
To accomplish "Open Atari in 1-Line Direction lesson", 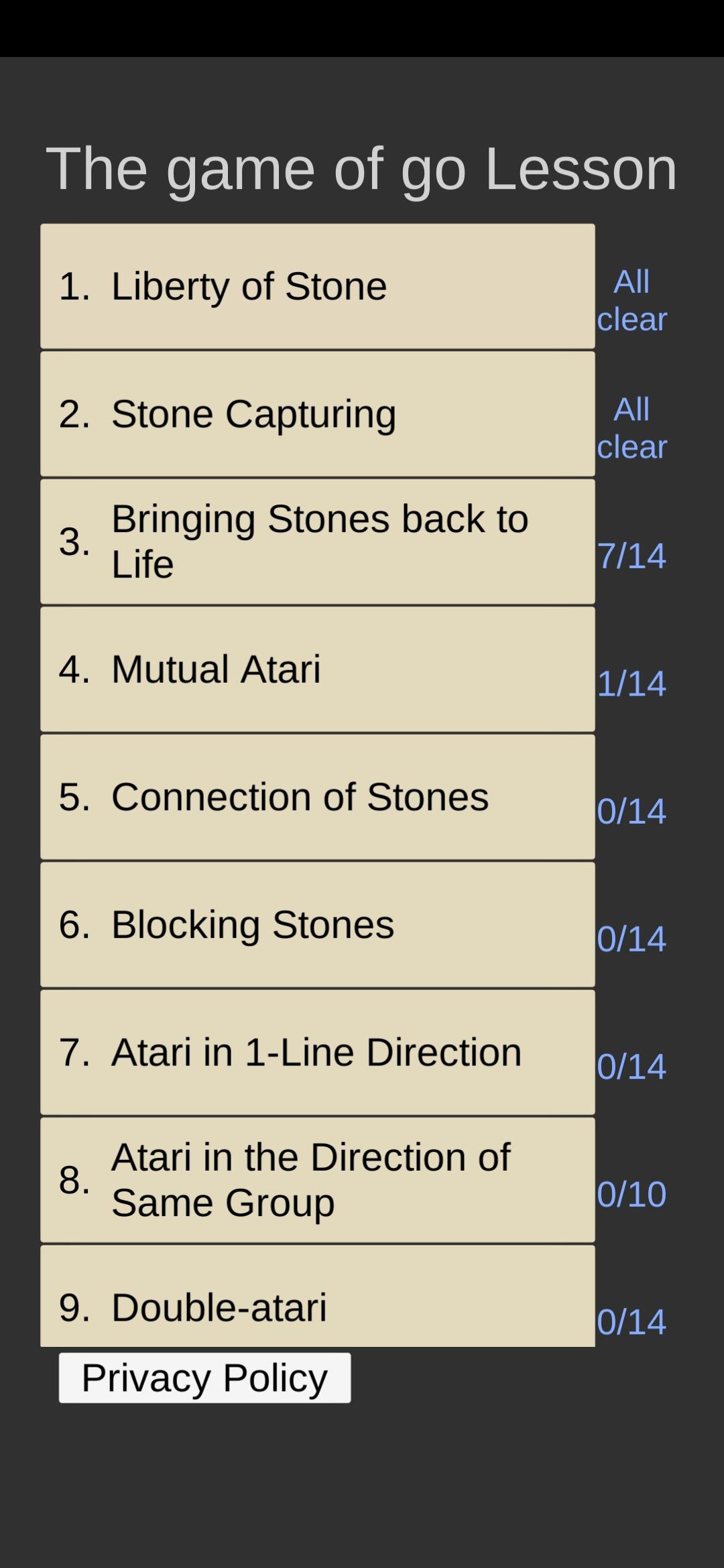I will pyautogui.click(x=318, y=1052).
